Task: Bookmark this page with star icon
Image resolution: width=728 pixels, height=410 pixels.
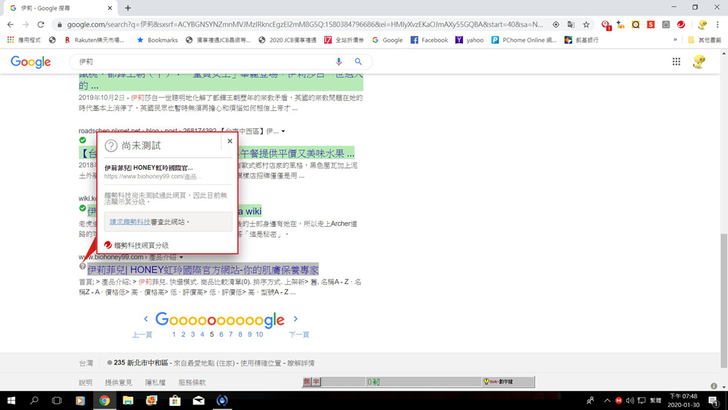Action: coord(586,25)
